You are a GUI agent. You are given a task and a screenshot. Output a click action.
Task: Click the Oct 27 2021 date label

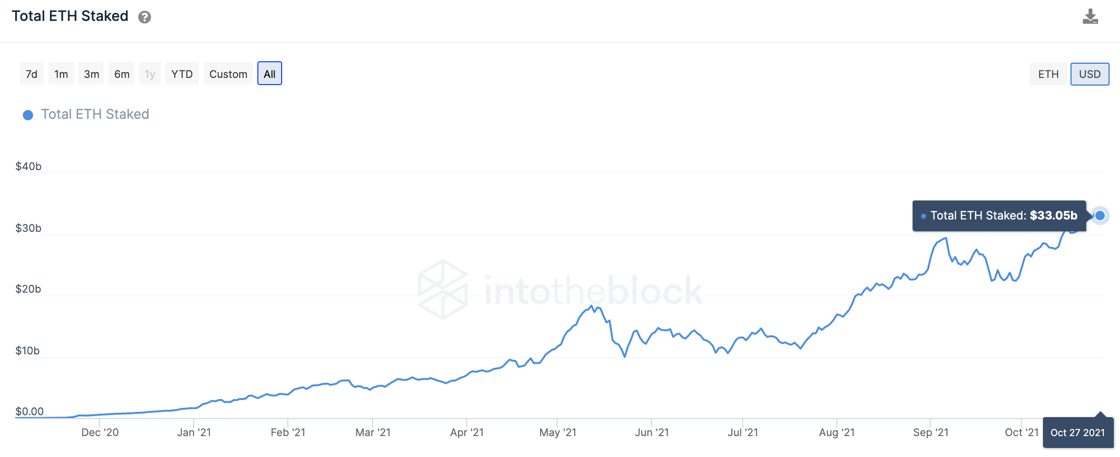1077,433
